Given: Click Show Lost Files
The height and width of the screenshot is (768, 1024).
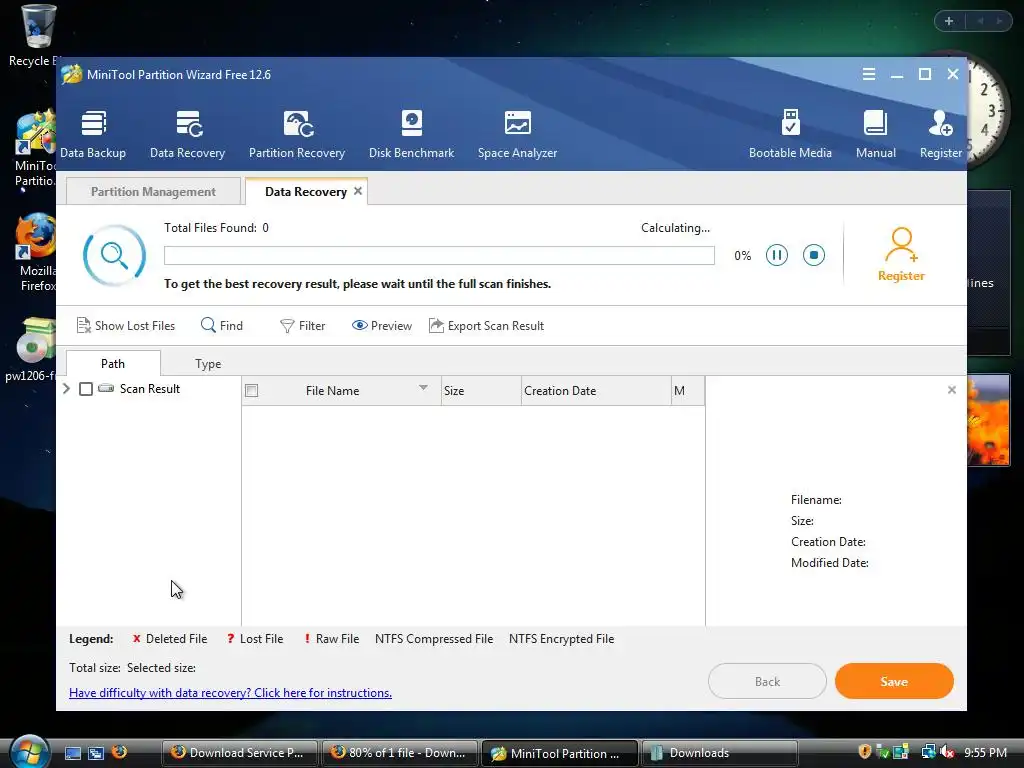Looking at the screenshot, I should (126, 325).
